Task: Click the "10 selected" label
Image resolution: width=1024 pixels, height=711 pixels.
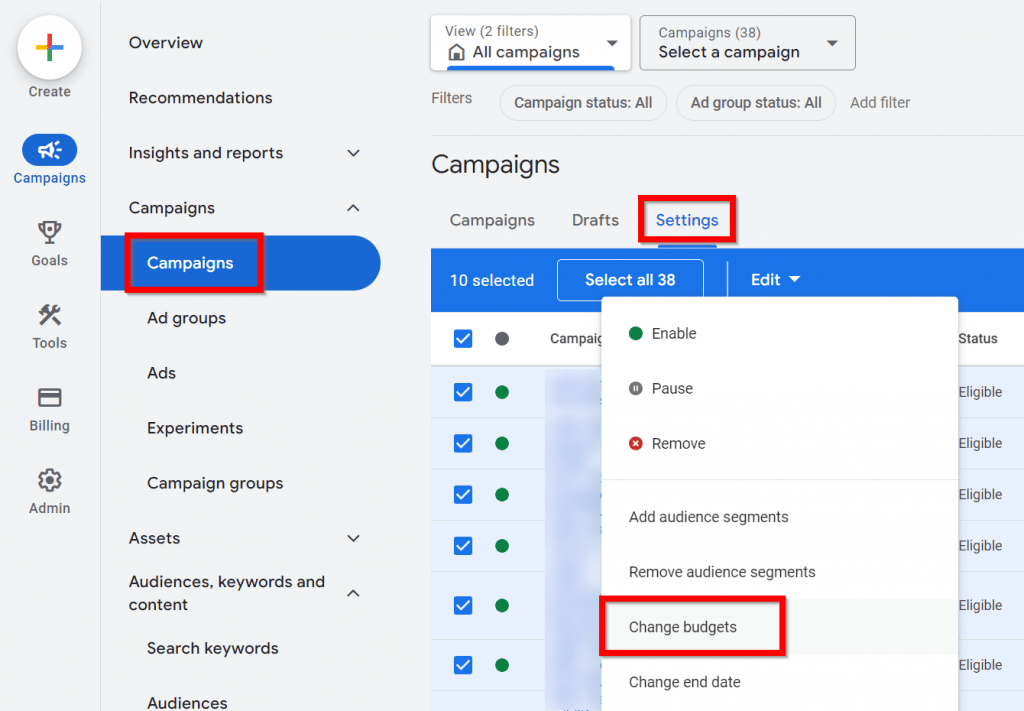Action: coord(492,280)
